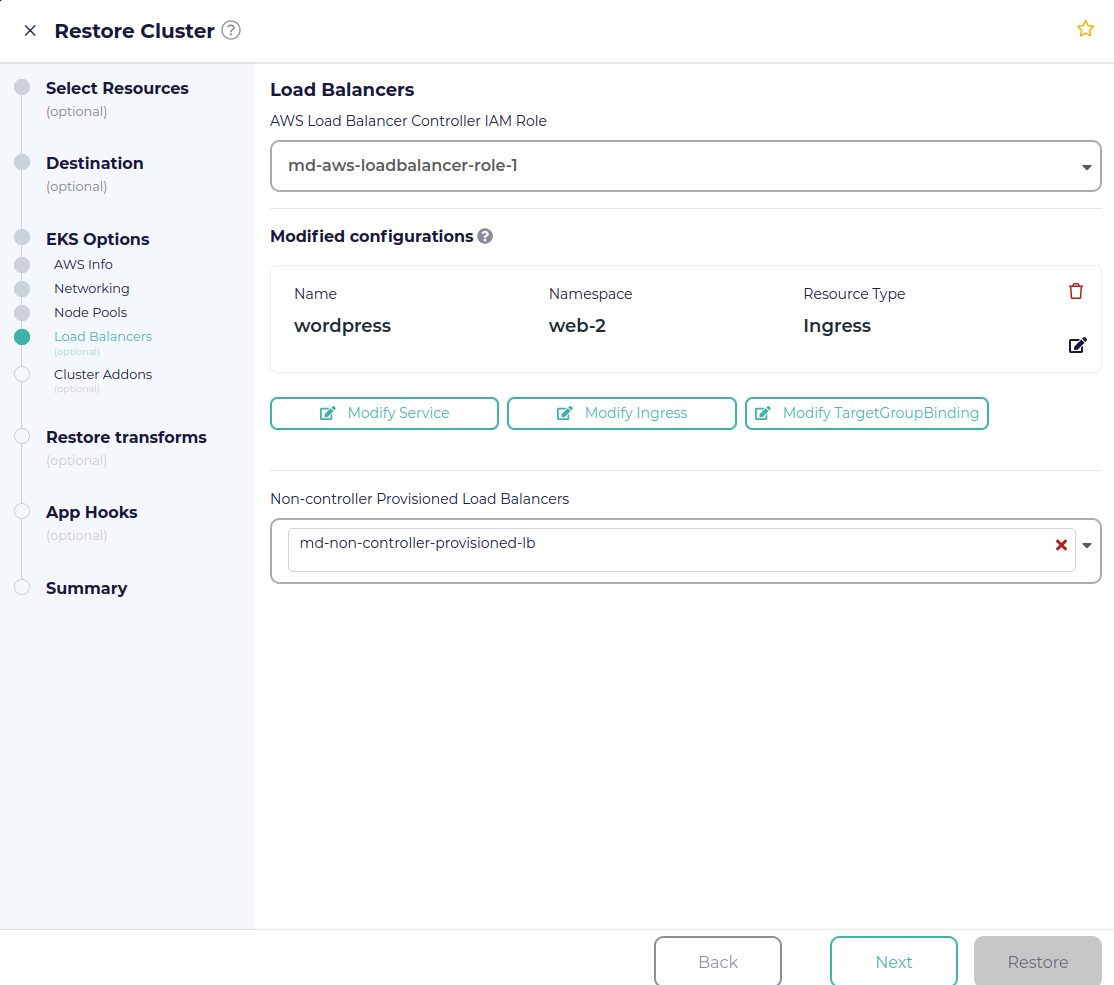Click the Next button
Screen dimensions: 1114x985
coord(893,961)
